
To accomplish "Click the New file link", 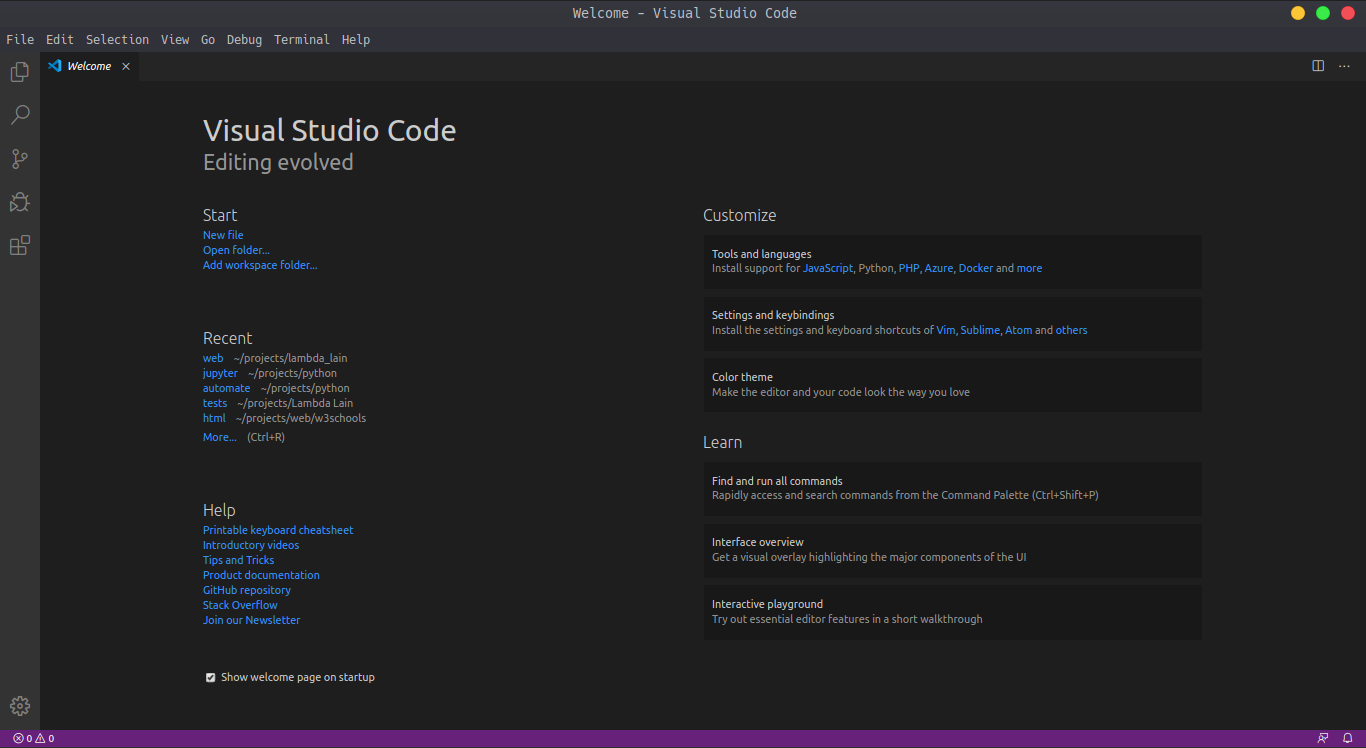I will [223, 235].
